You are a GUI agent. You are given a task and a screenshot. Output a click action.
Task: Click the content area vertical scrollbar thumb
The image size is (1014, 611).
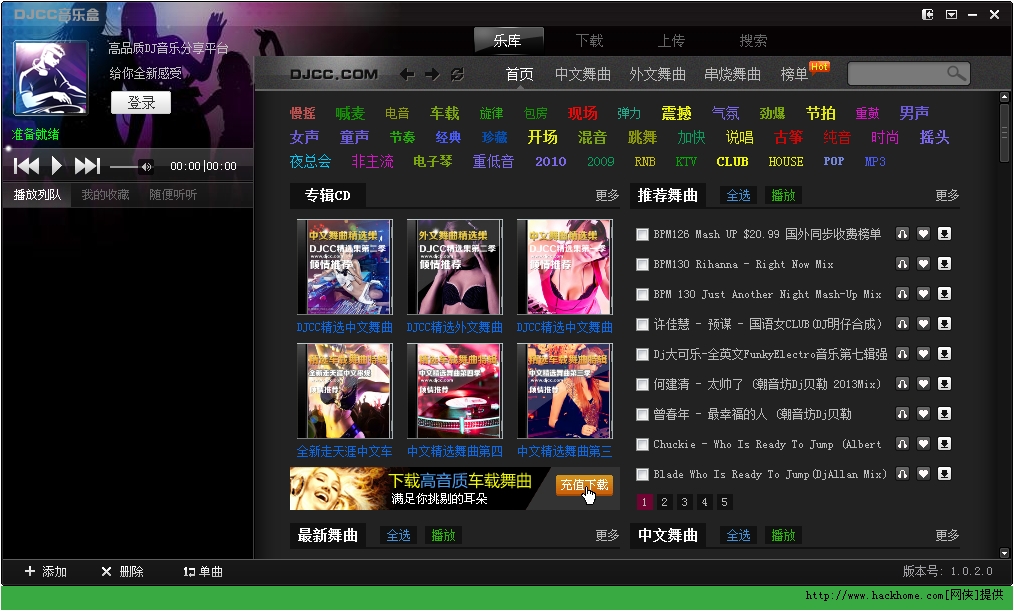pyautogui.click(x=1004, y=131)
